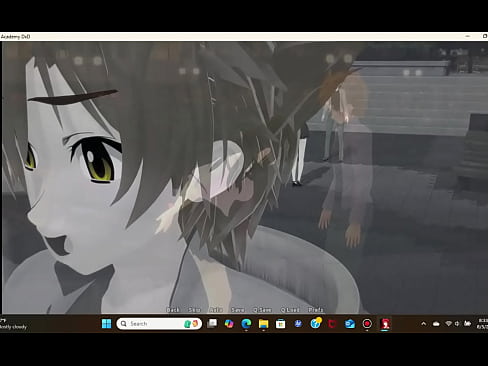Open Microsoft Edge from the taskbar

click(x=246, y=323)
